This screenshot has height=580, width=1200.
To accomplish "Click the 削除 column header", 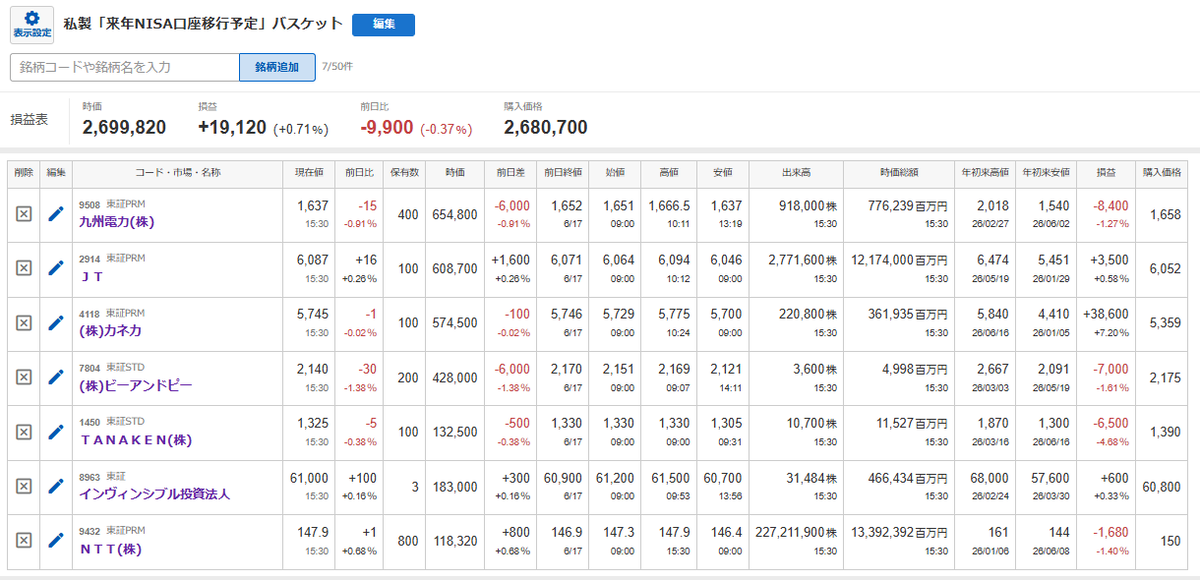I will point(24,173).
